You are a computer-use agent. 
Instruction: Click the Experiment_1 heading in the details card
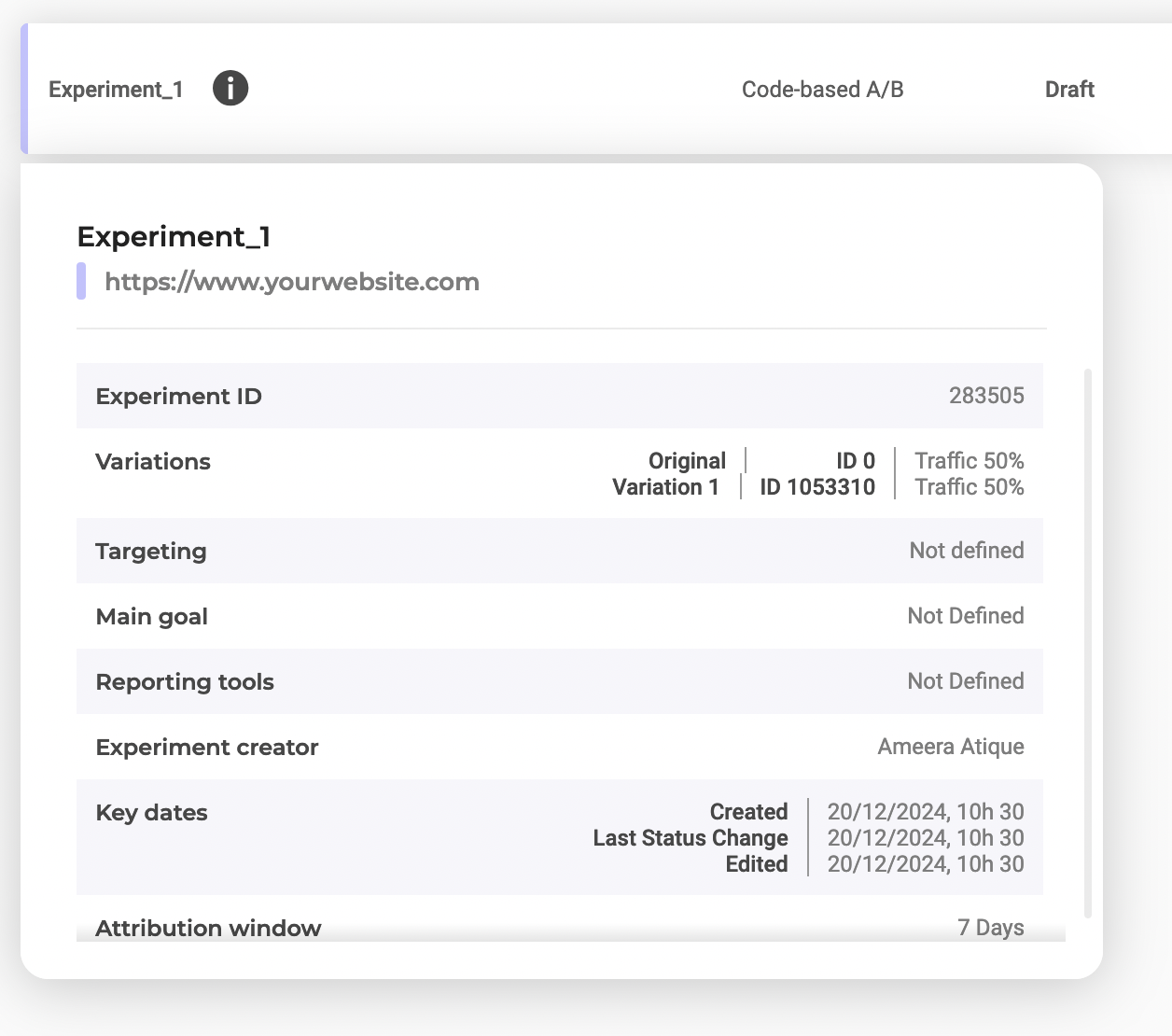point(174,237)
